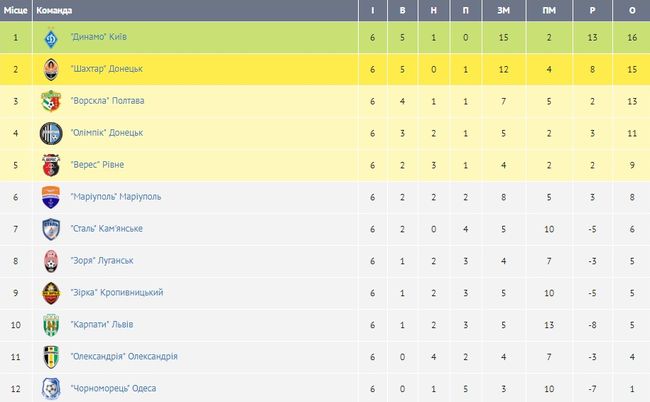Sort by the ЗМ goals-scored column header

pos(504,10)
